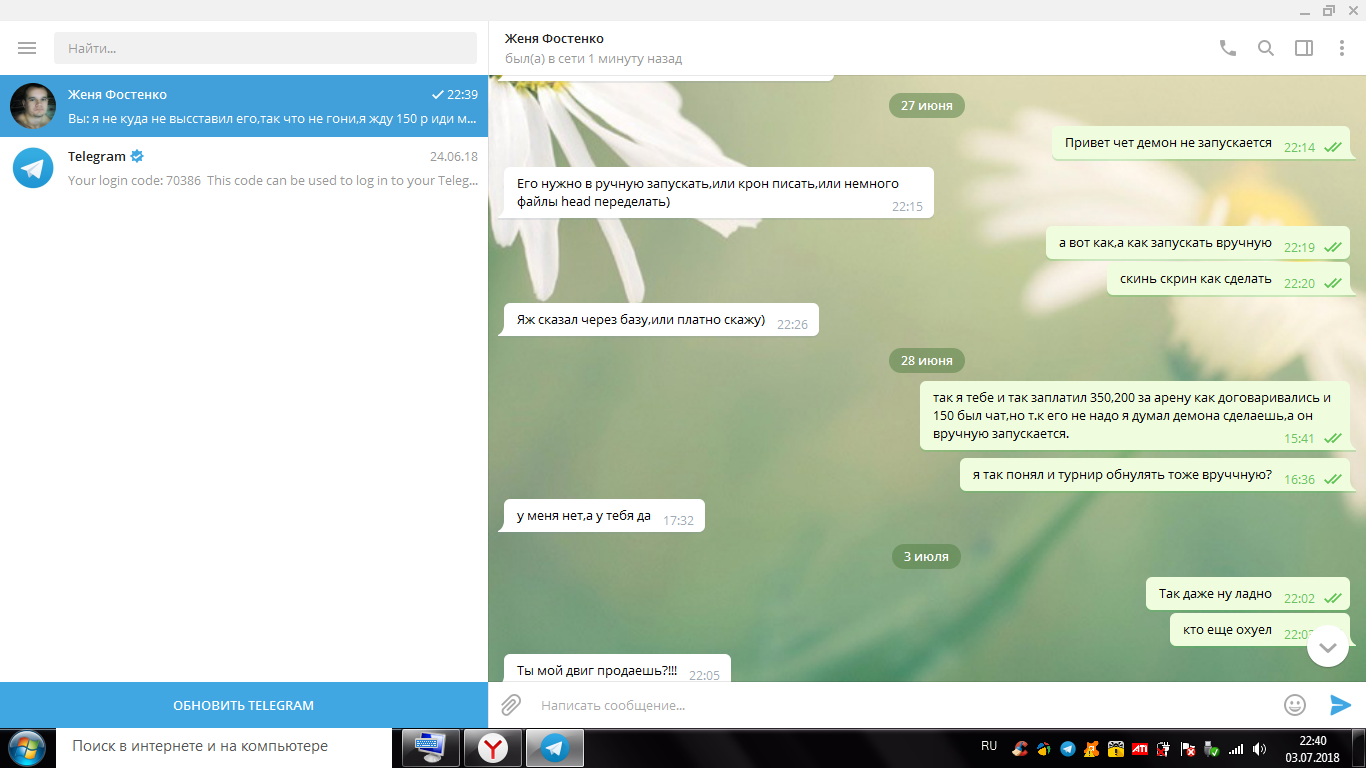The image size is (1366, 768).
Task: Search within this chat using magnifier icon
Action: coord(1265,48)
